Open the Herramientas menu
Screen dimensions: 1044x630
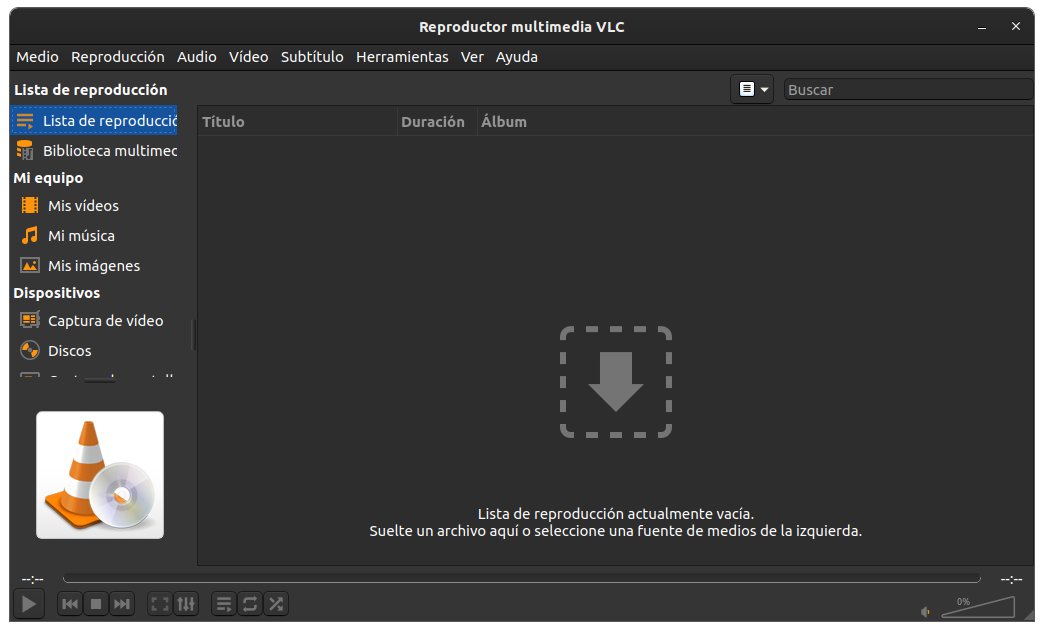tap(402, 57)
